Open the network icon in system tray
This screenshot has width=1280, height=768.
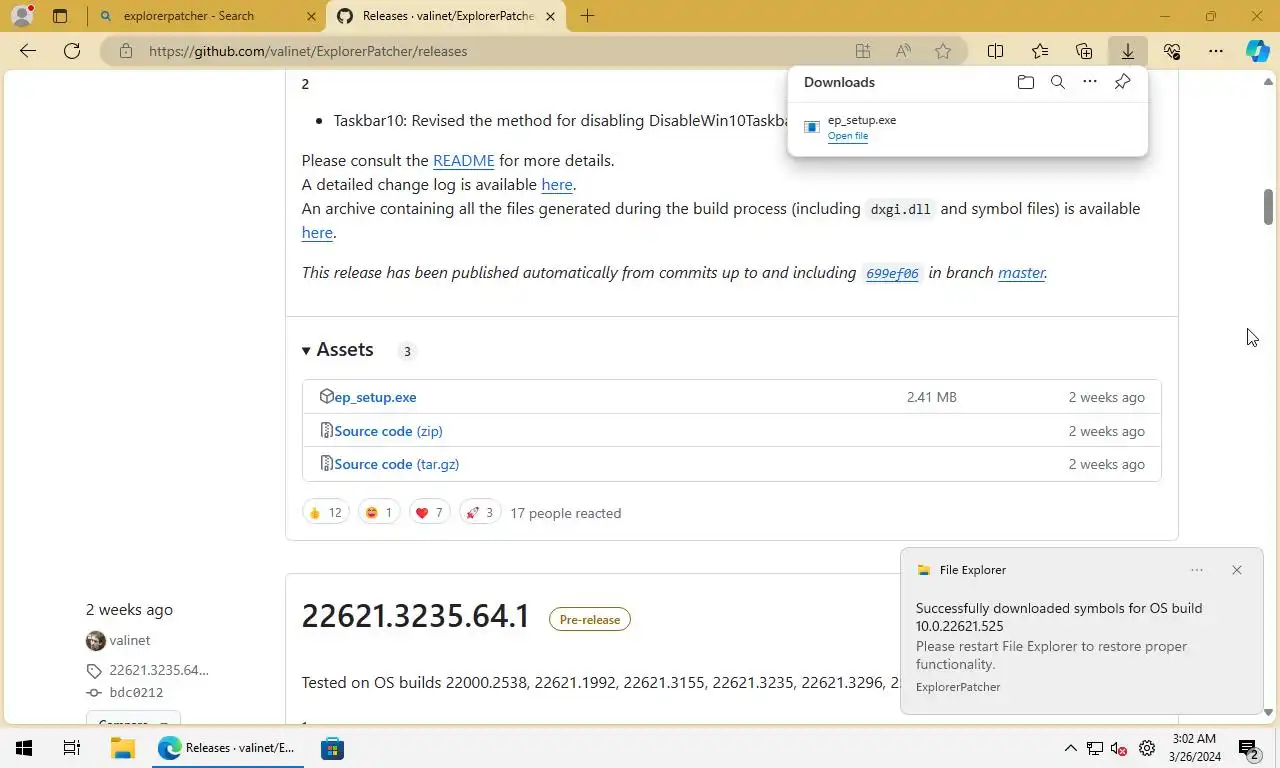pyautogui.click(x=1095, y=748)
